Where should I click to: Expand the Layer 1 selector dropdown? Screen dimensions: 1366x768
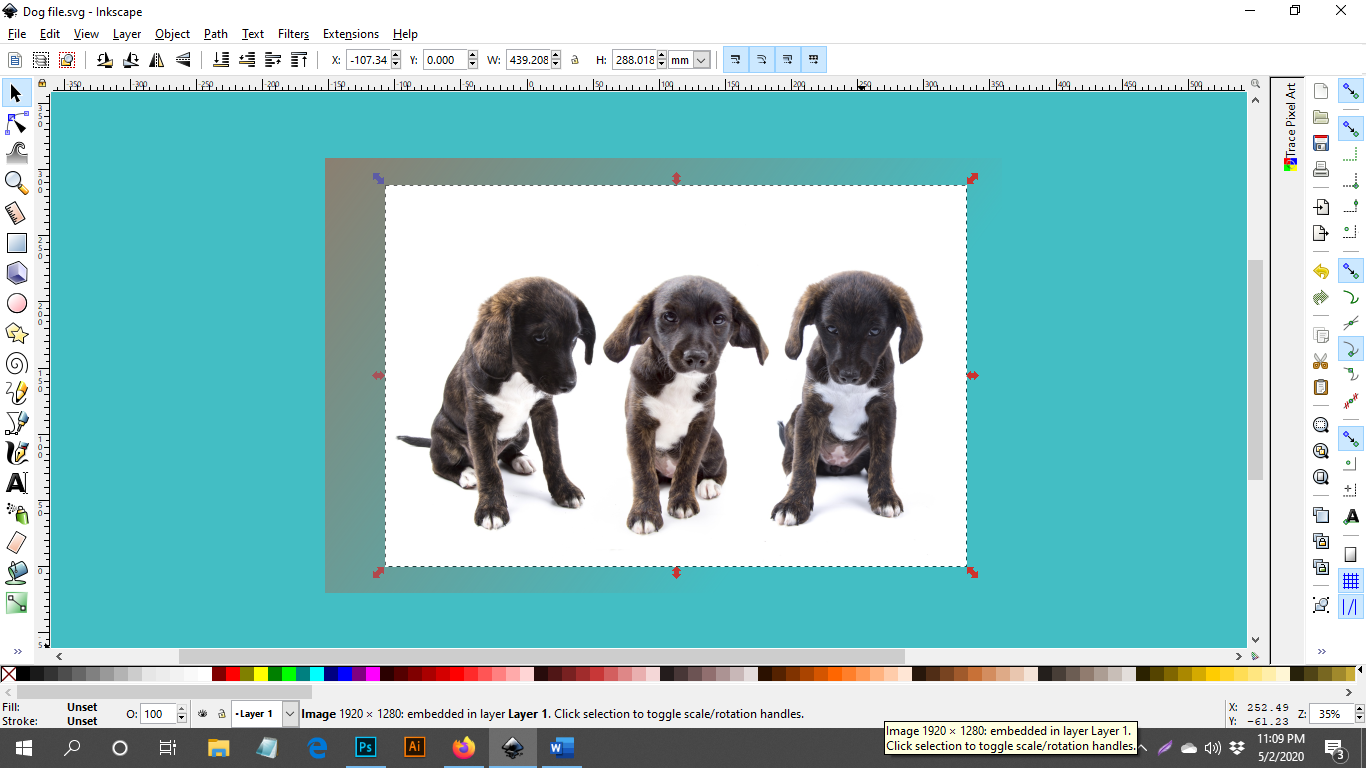tap(290, 714)
